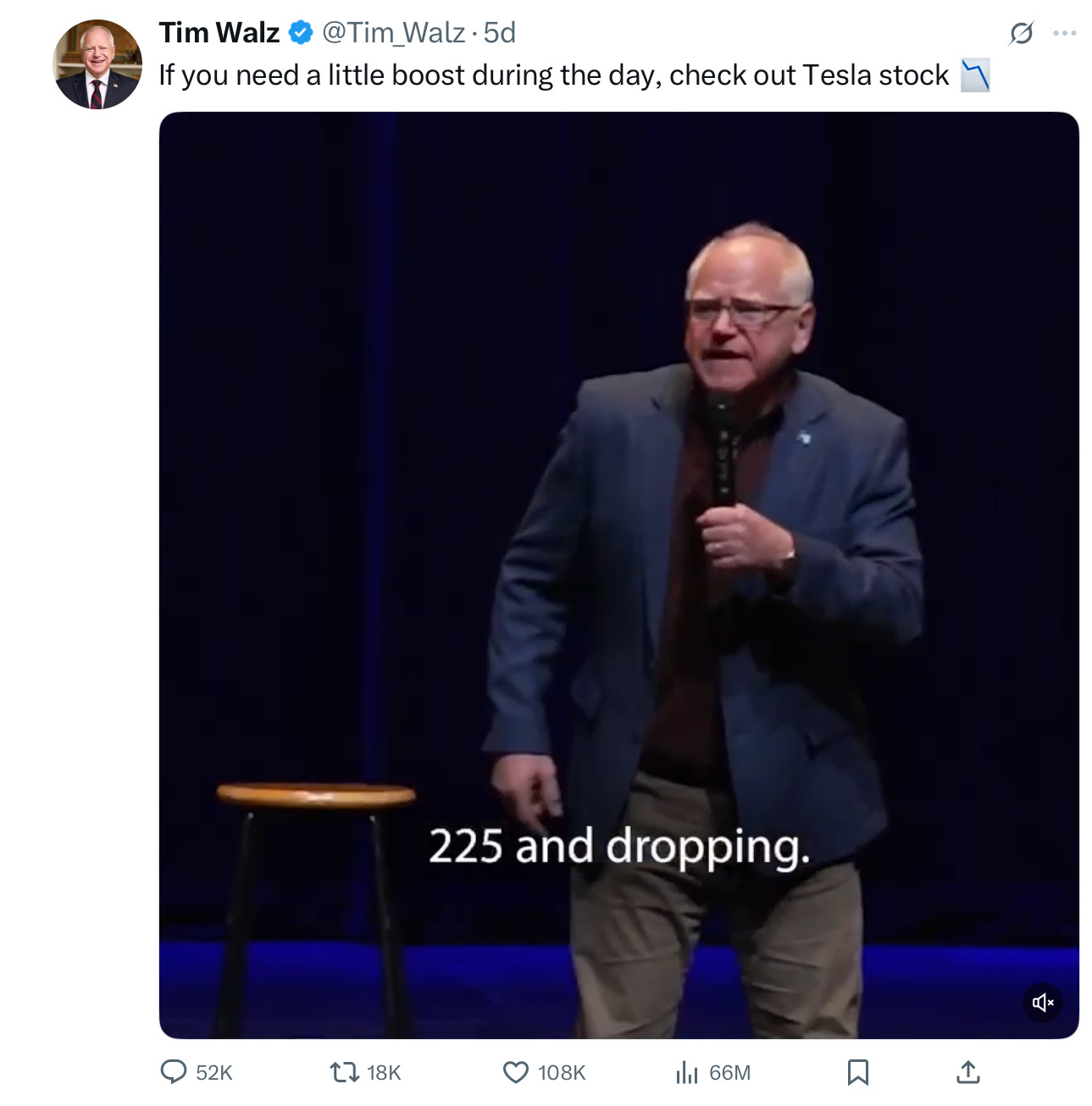
Task: Click the 5d timestamp
Action: [500, 32]
